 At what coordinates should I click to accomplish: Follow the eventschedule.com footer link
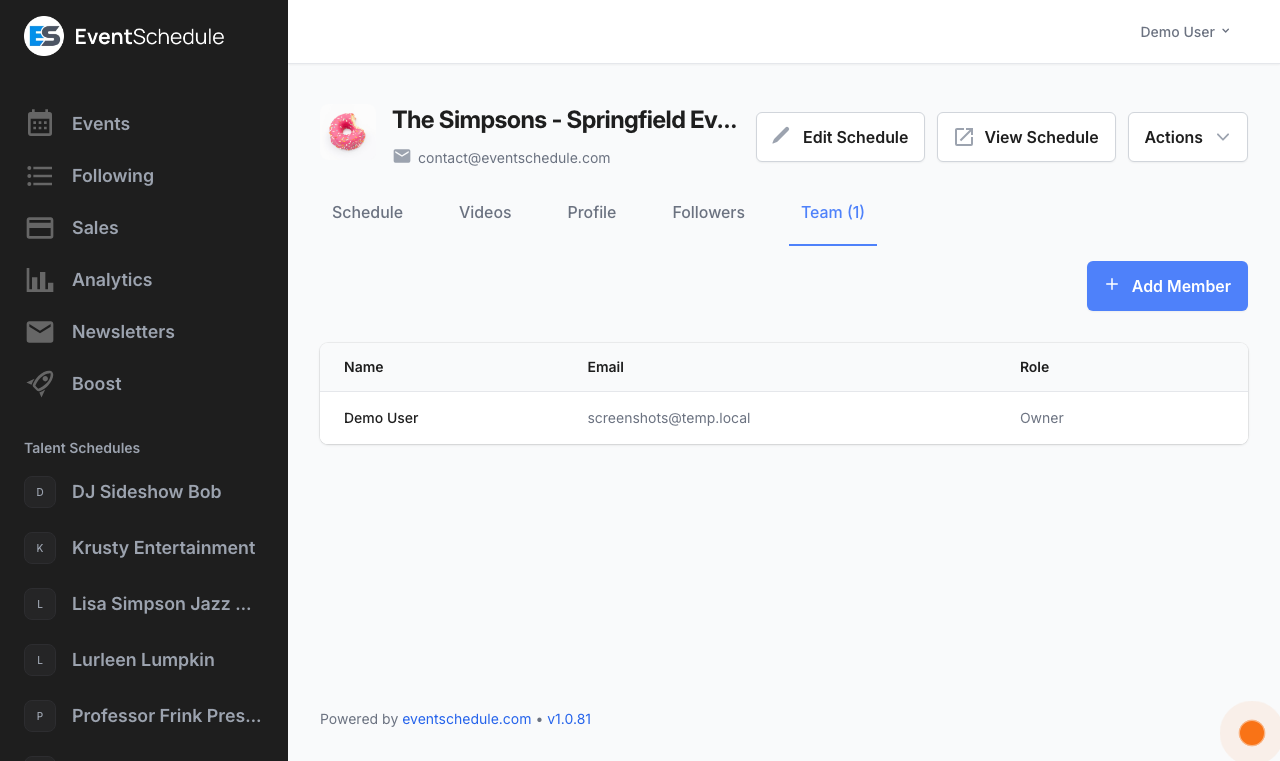[466, 719]
